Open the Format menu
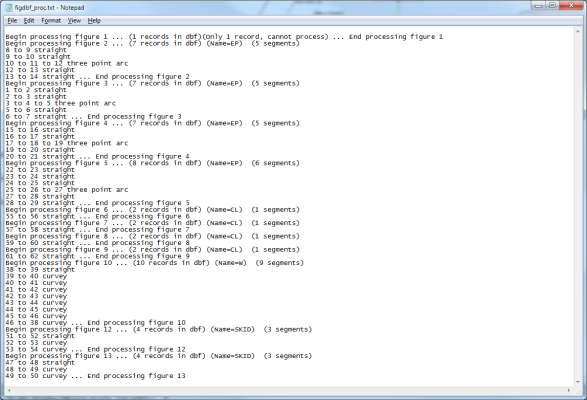Screen dimensions: 587x400 point(51,21)
